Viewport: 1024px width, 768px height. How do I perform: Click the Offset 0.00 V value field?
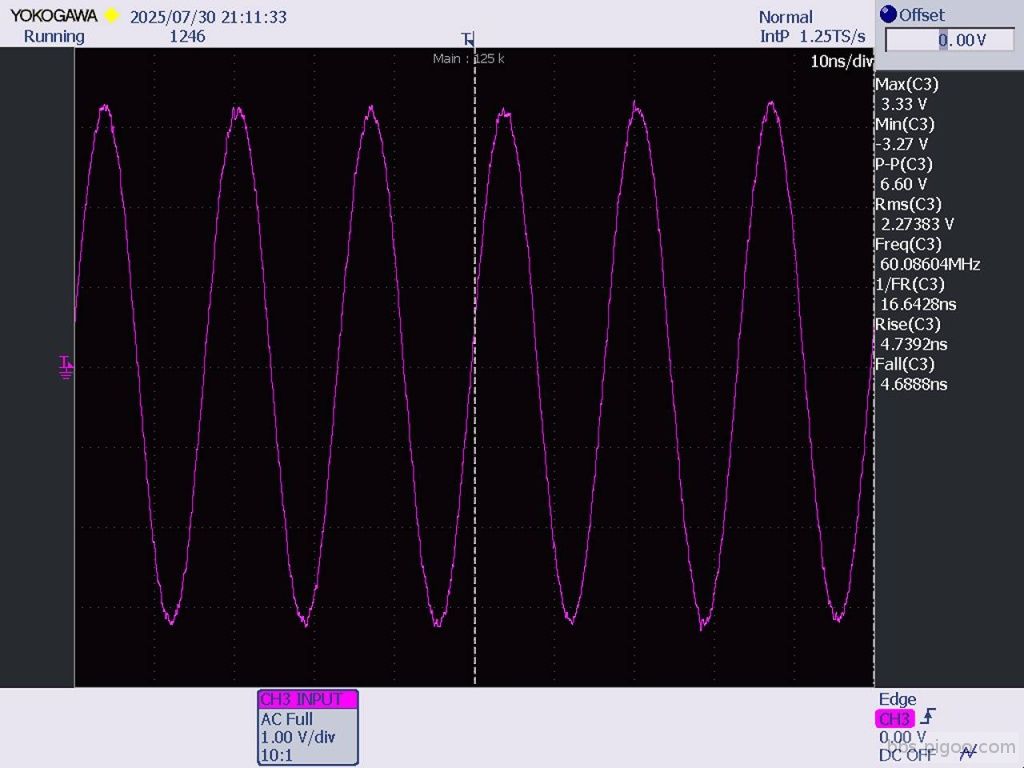point(950,39)
